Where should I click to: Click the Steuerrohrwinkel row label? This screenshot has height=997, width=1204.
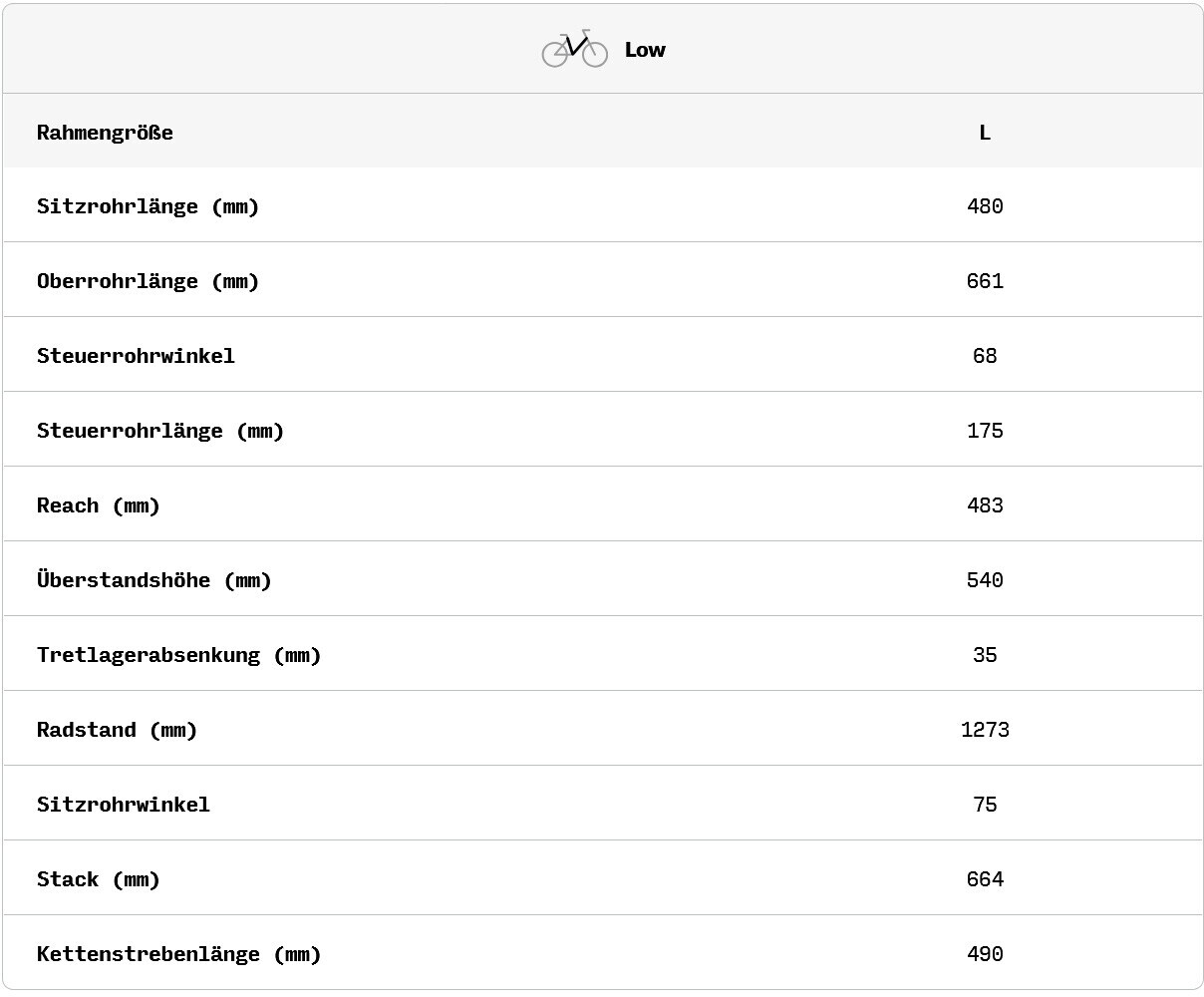click(x=136, y=356)
